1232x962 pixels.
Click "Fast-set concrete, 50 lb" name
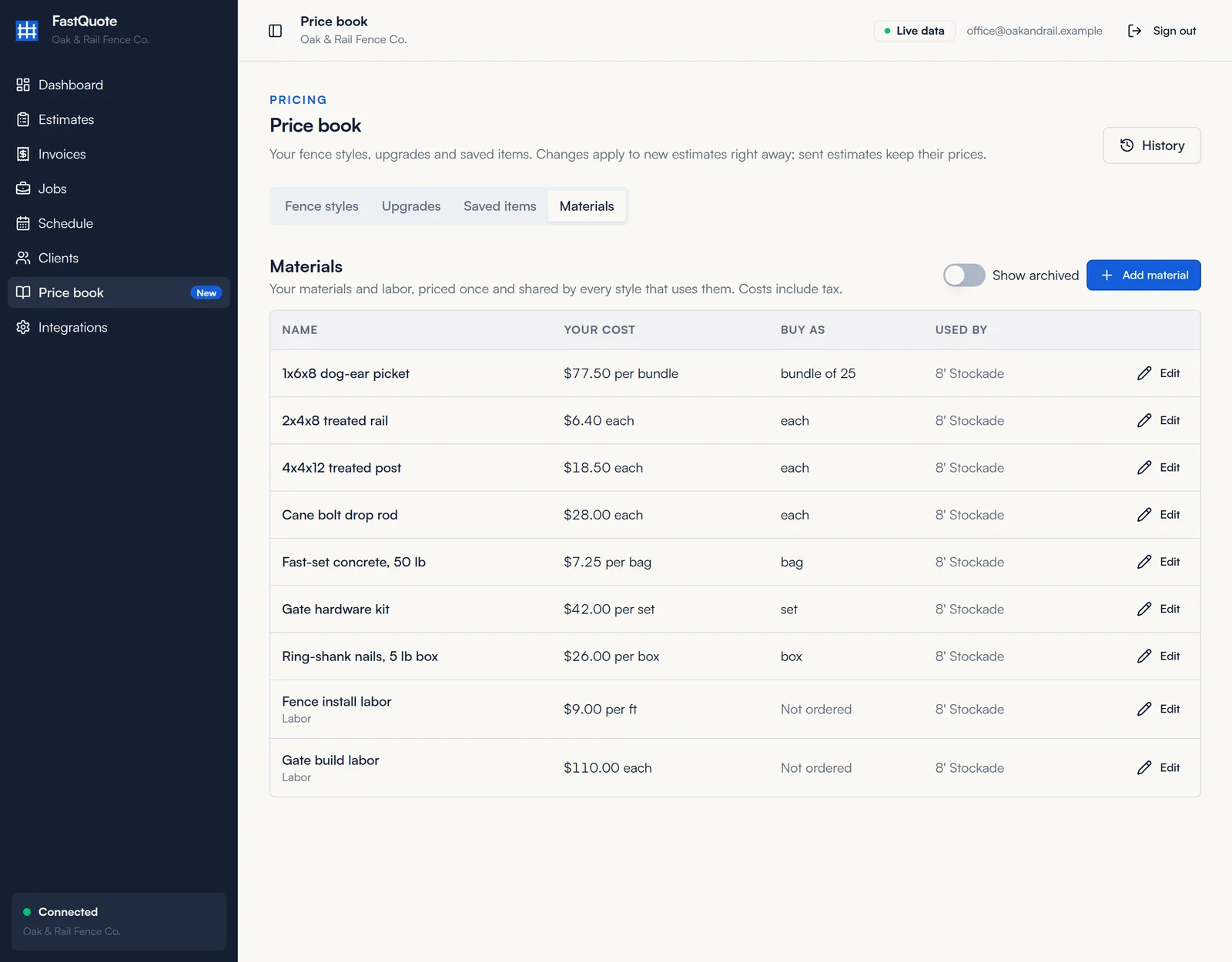click(x=353, y=562)
